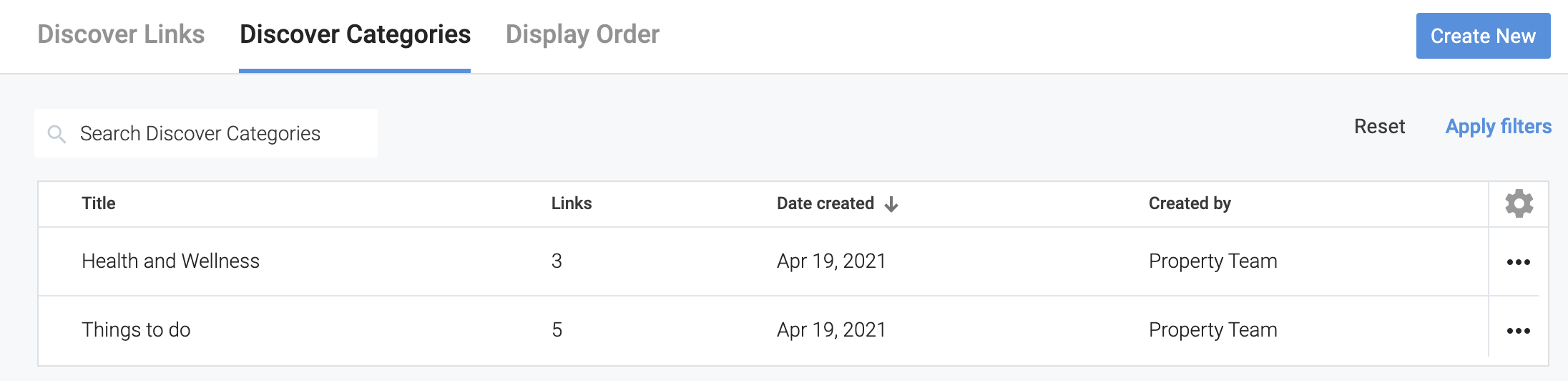Focus the Search Discover Categories field

point(215,134)
